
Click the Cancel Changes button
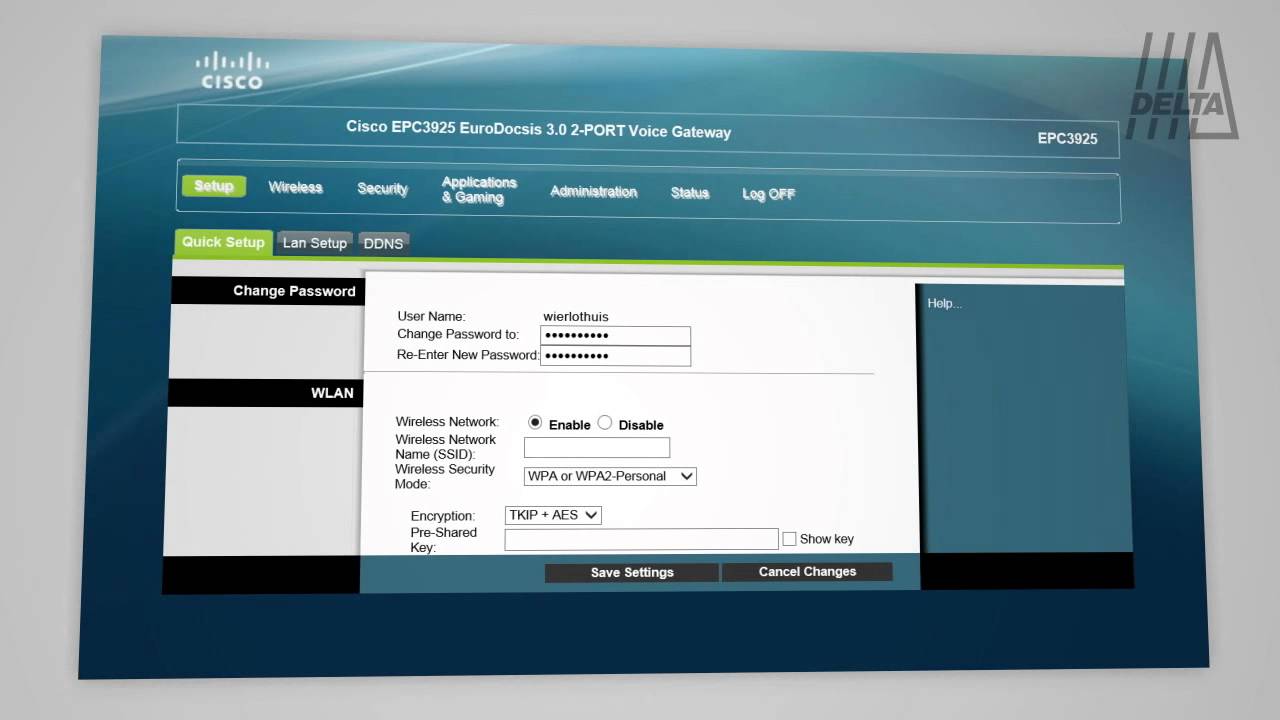coord(807,571)
